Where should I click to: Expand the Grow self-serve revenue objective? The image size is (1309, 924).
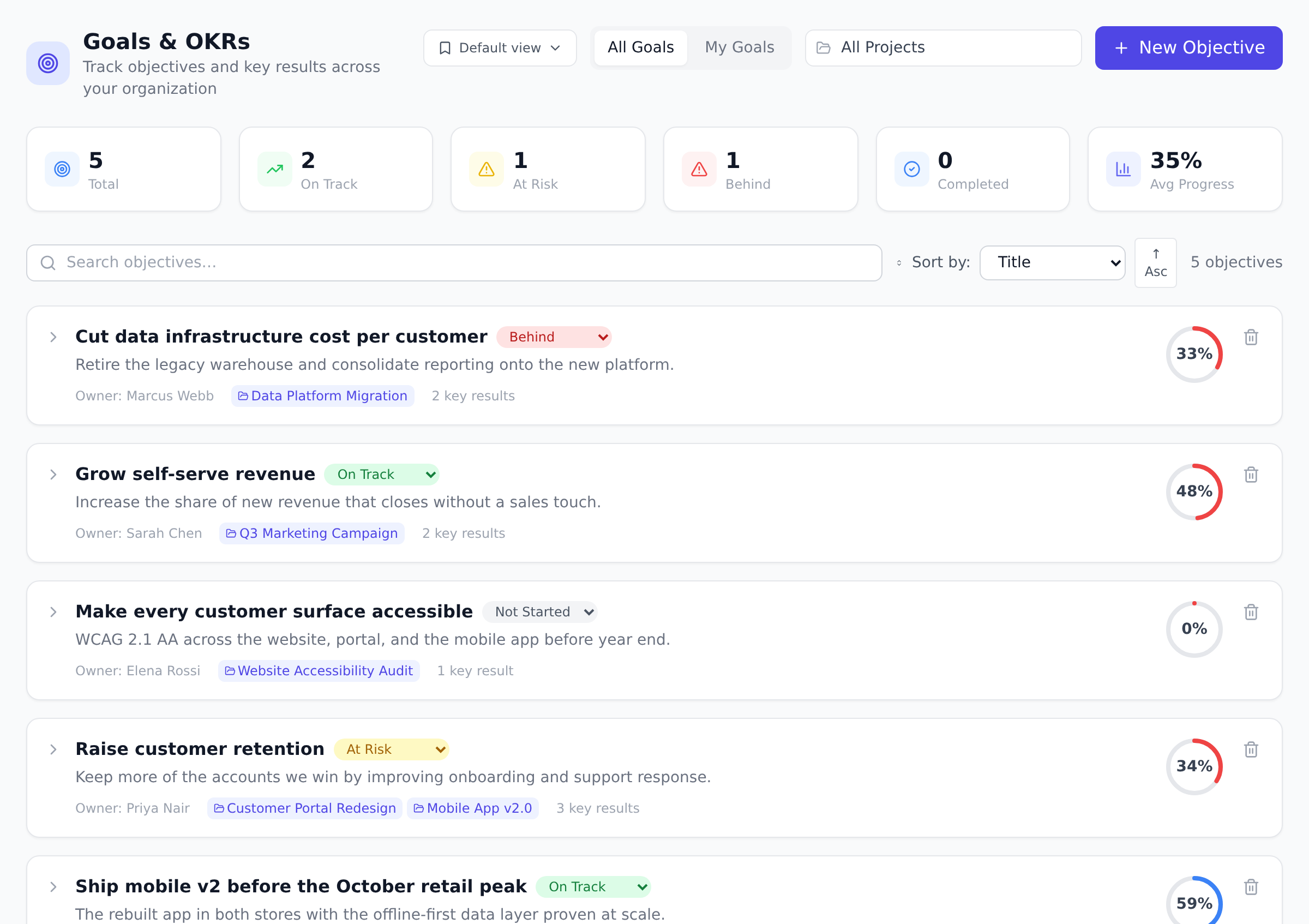click(53, 475)
